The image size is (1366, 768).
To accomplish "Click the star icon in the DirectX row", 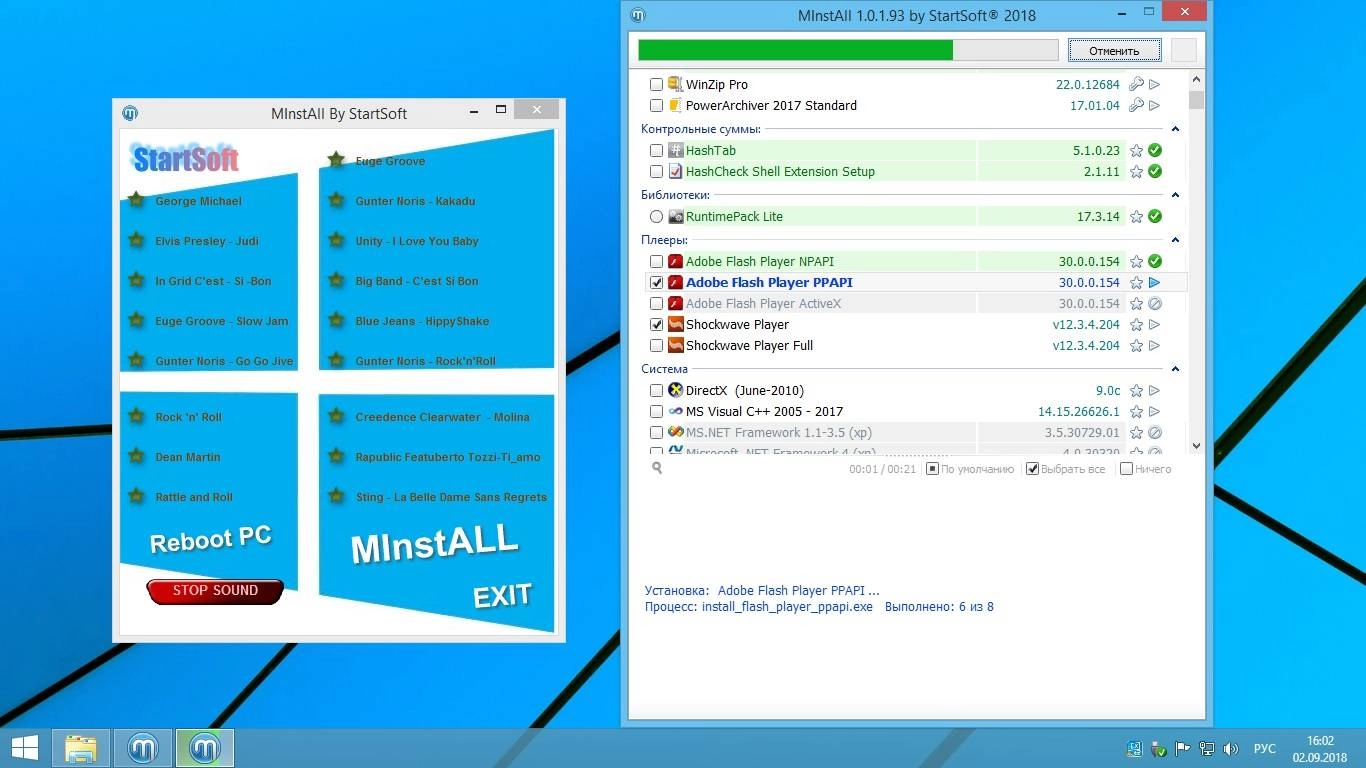I will click(1136, 391).
